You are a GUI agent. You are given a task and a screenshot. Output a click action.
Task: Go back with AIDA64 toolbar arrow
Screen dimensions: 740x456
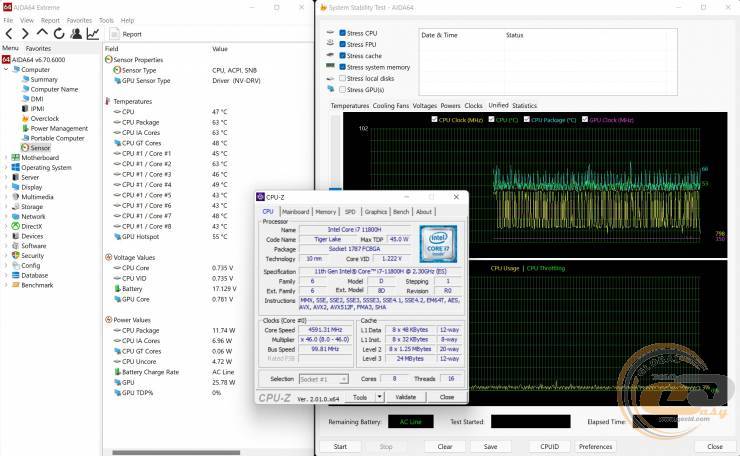(x=9, y=34)
